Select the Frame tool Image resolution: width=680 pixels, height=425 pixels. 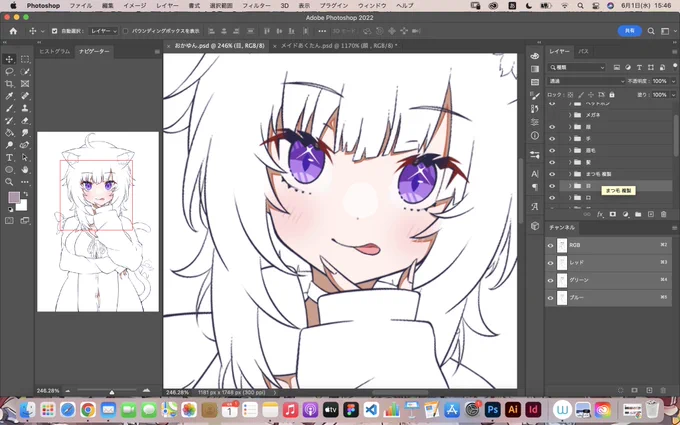click(x=25, y=84)
